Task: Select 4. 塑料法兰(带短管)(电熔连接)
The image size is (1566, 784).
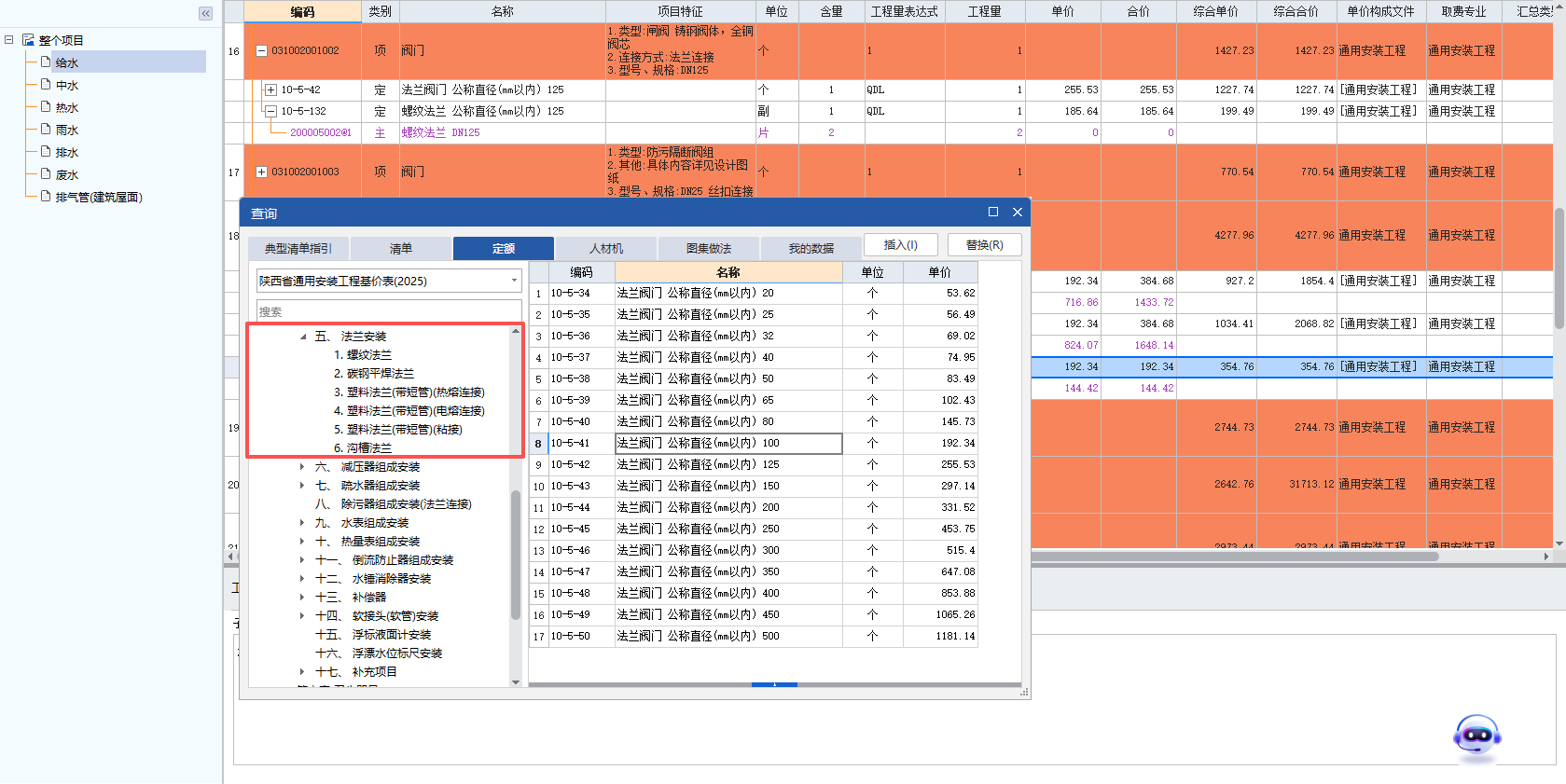Action: [409, 411]
